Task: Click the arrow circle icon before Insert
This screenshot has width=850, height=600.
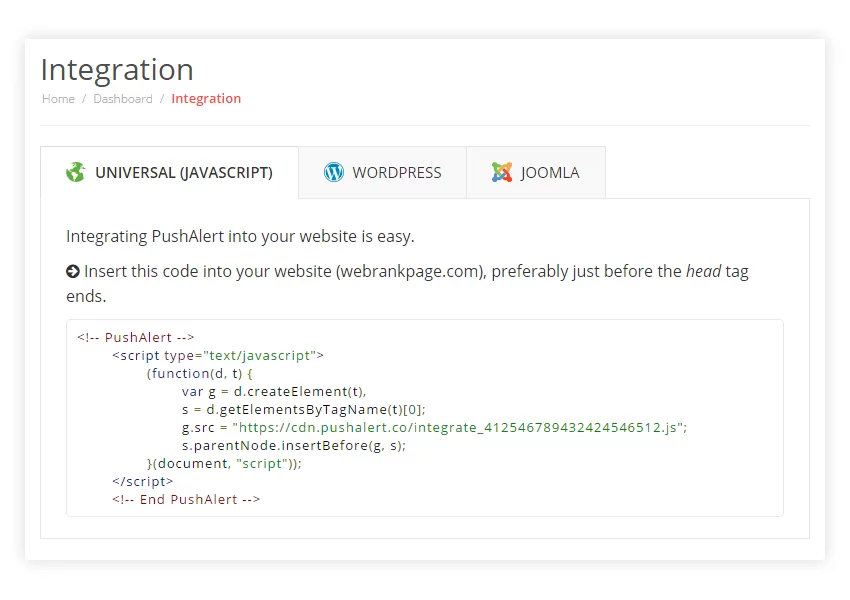Action: 73,271
